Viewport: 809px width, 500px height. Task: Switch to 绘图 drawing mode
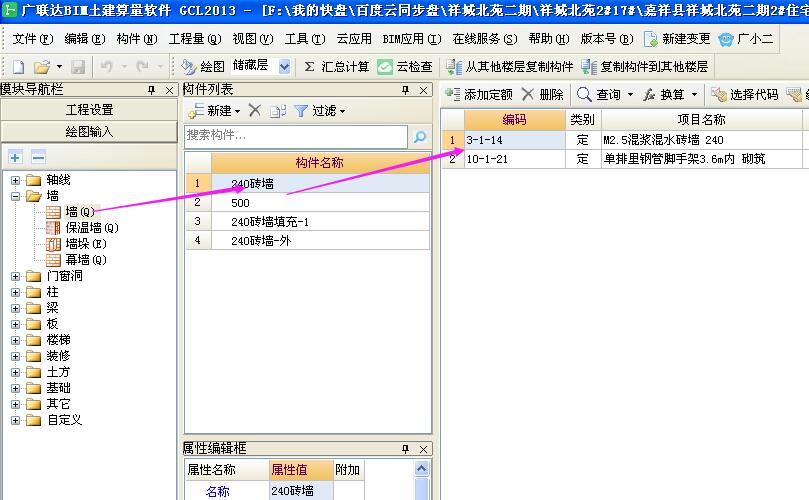tap(203, 67)
